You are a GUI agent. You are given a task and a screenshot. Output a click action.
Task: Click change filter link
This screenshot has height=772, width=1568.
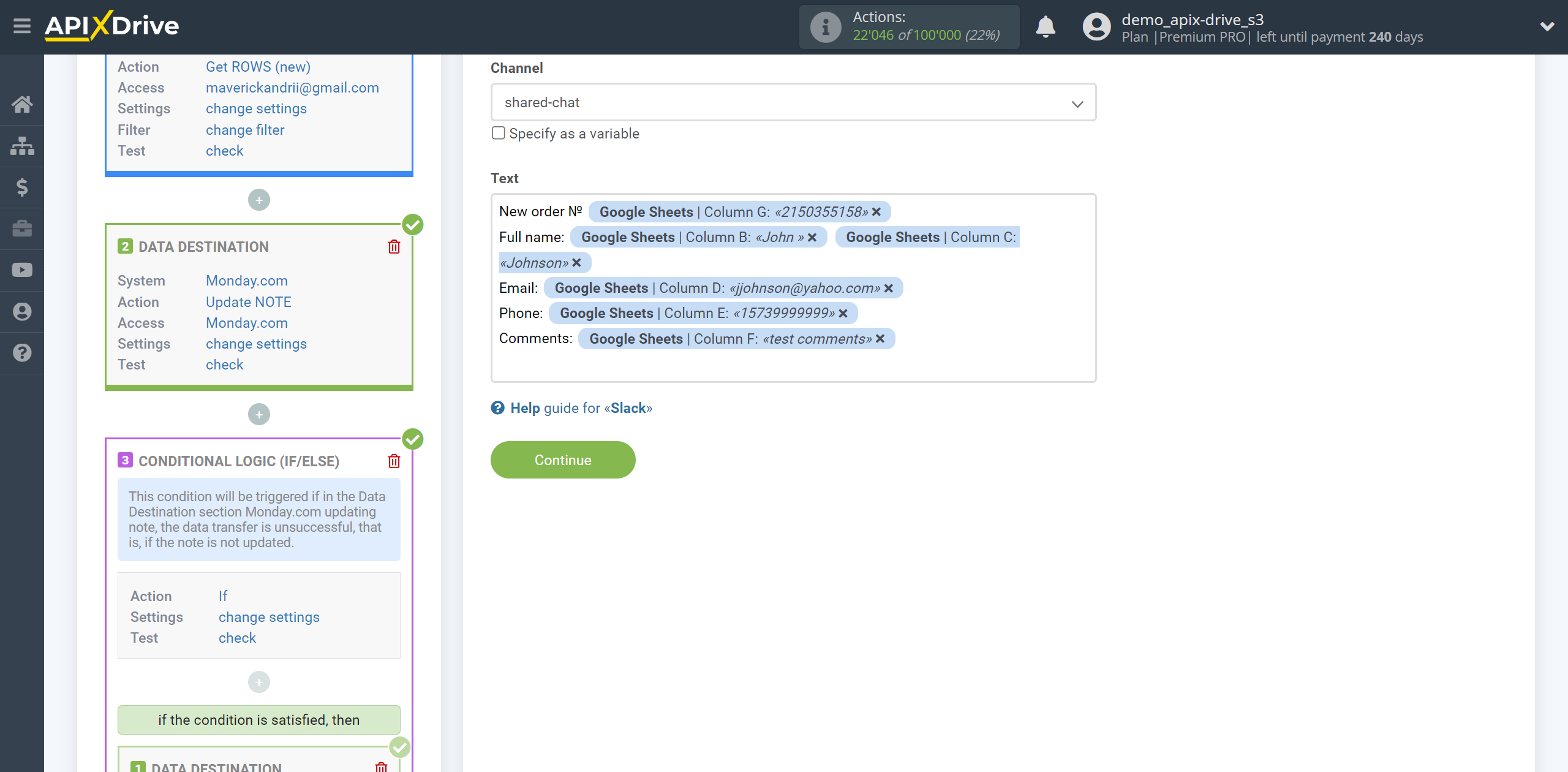pyautogui.click(x=245, y=130)
